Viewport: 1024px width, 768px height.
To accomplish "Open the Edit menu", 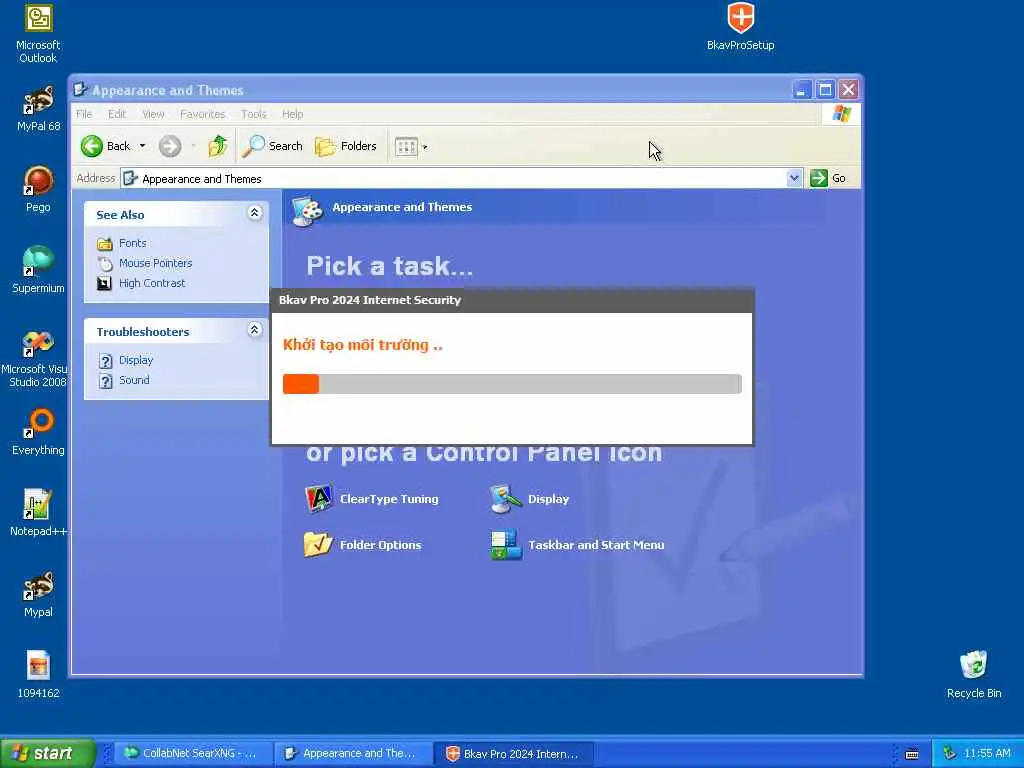I will coord(117,114).
